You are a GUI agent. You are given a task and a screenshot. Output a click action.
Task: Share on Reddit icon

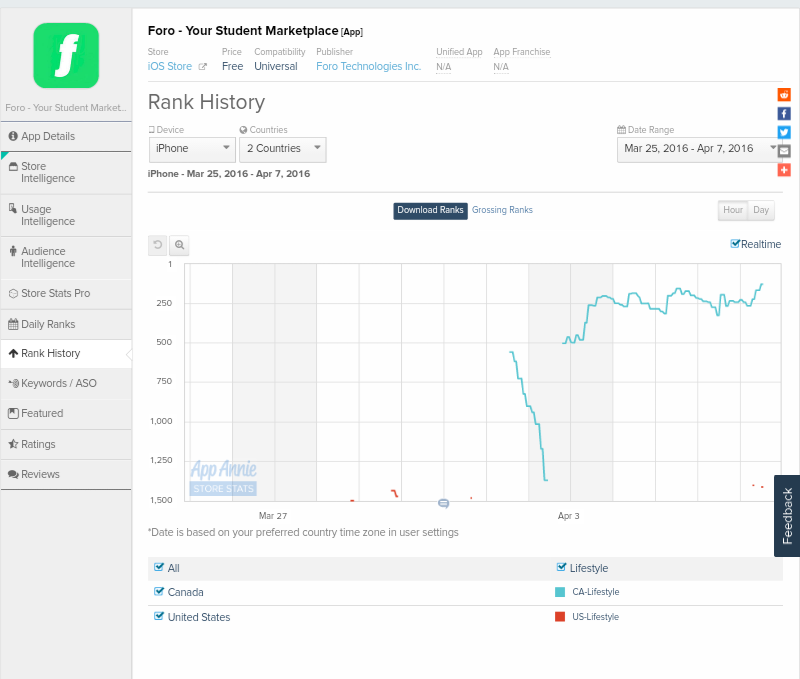click(784, 95)
